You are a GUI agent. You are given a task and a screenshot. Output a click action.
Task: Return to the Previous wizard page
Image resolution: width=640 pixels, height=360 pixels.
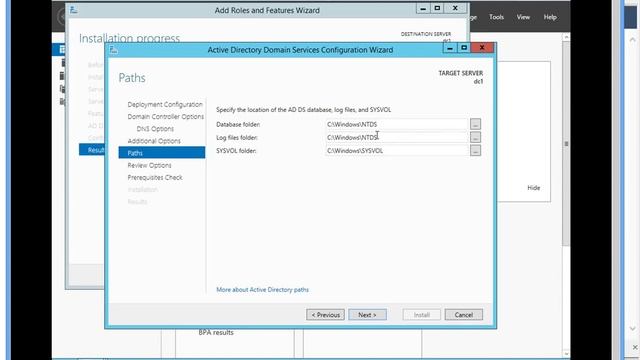click(x=325, y=315)
